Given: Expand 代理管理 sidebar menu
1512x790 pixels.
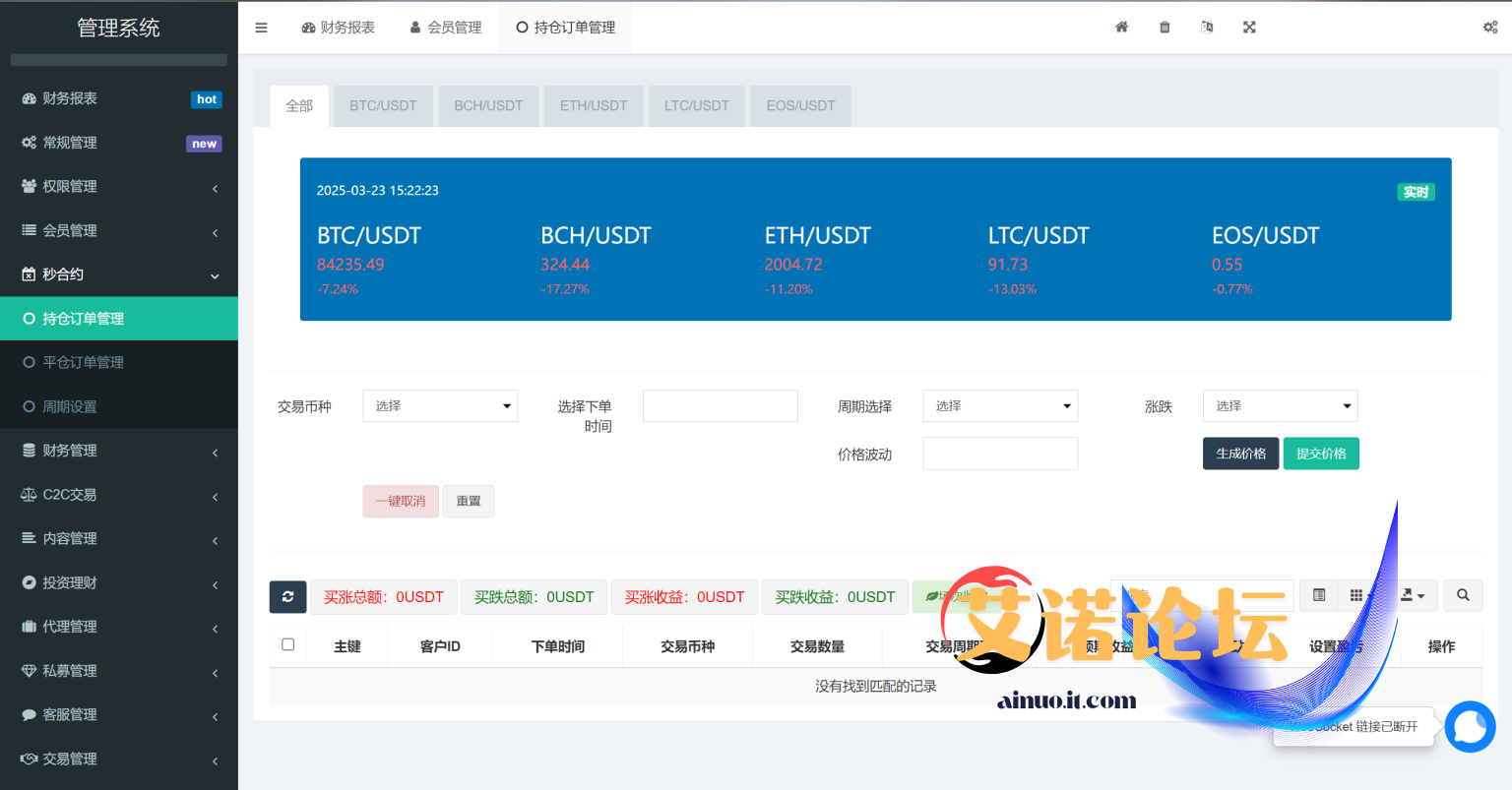Looking at the screenshot, I should pos(119,627).
